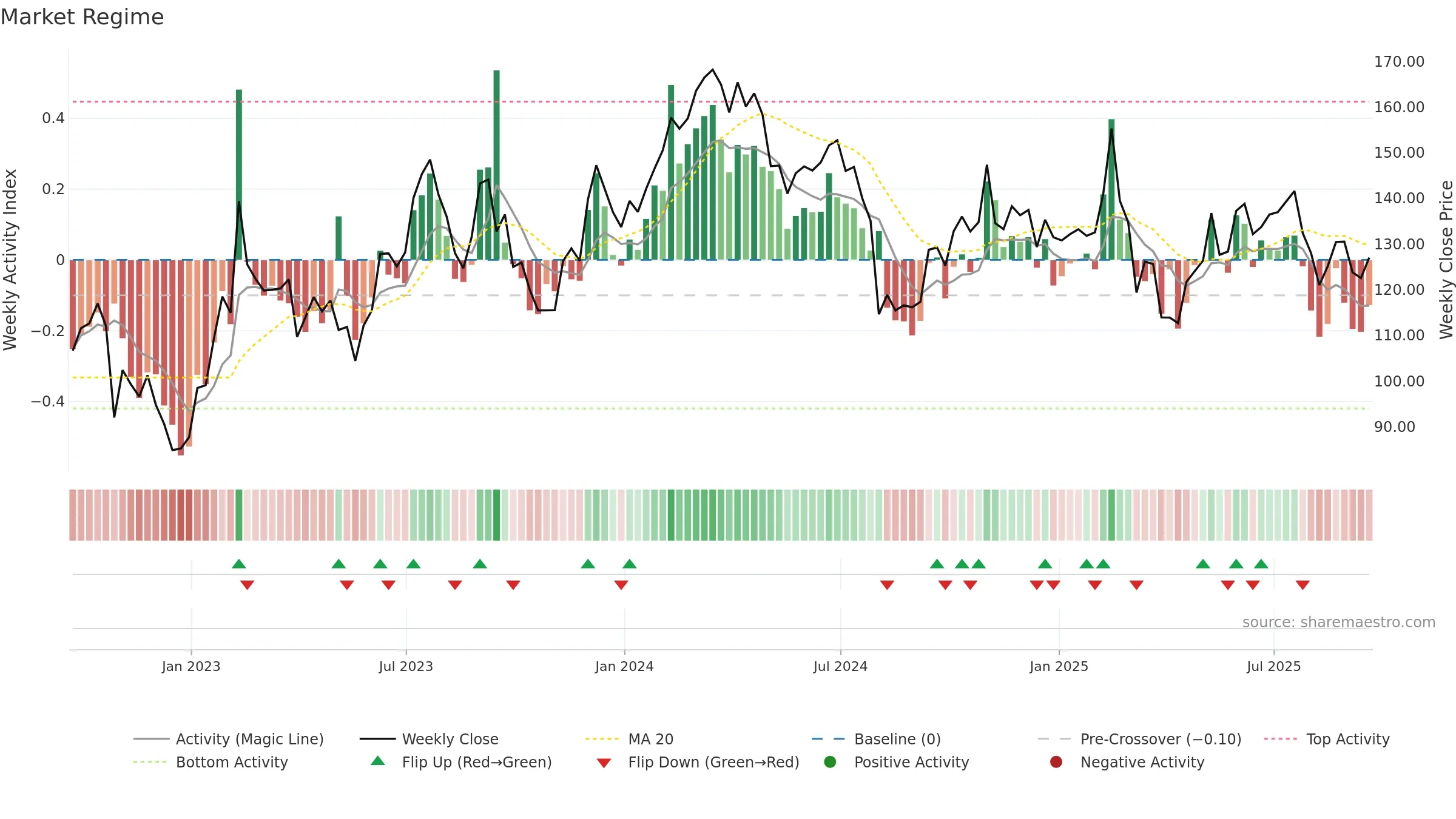Click the 0.4 activity index axis label
Image resolution: width=1456 pixels, height=819 pixels.
[53, 118]
